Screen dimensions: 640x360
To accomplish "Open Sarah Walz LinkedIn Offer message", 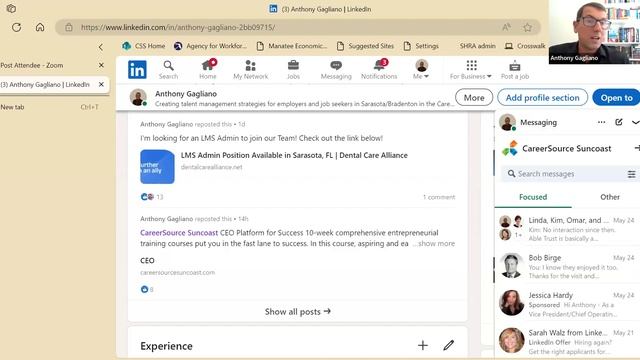I will click(x=567, y=342).
